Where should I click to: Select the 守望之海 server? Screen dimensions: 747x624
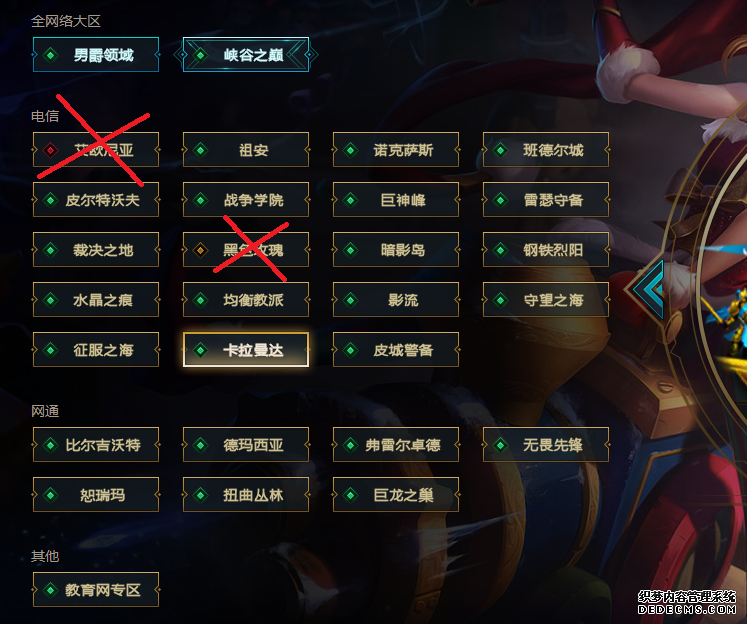[546, 300]
